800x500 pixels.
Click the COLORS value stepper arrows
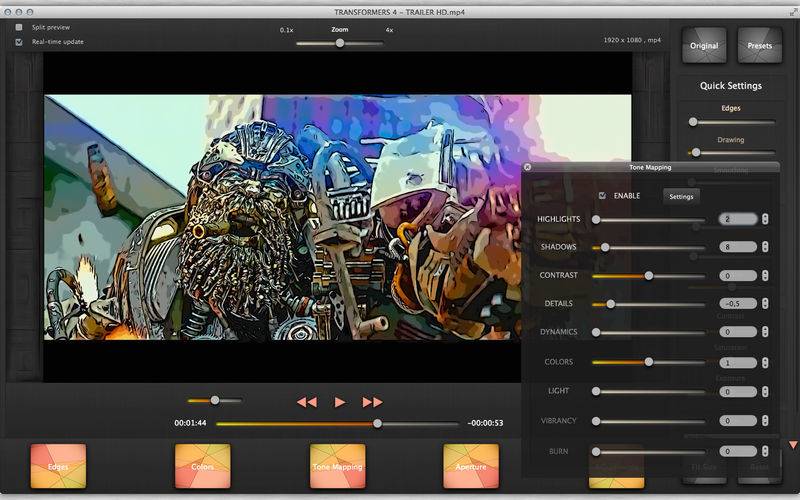765,363
